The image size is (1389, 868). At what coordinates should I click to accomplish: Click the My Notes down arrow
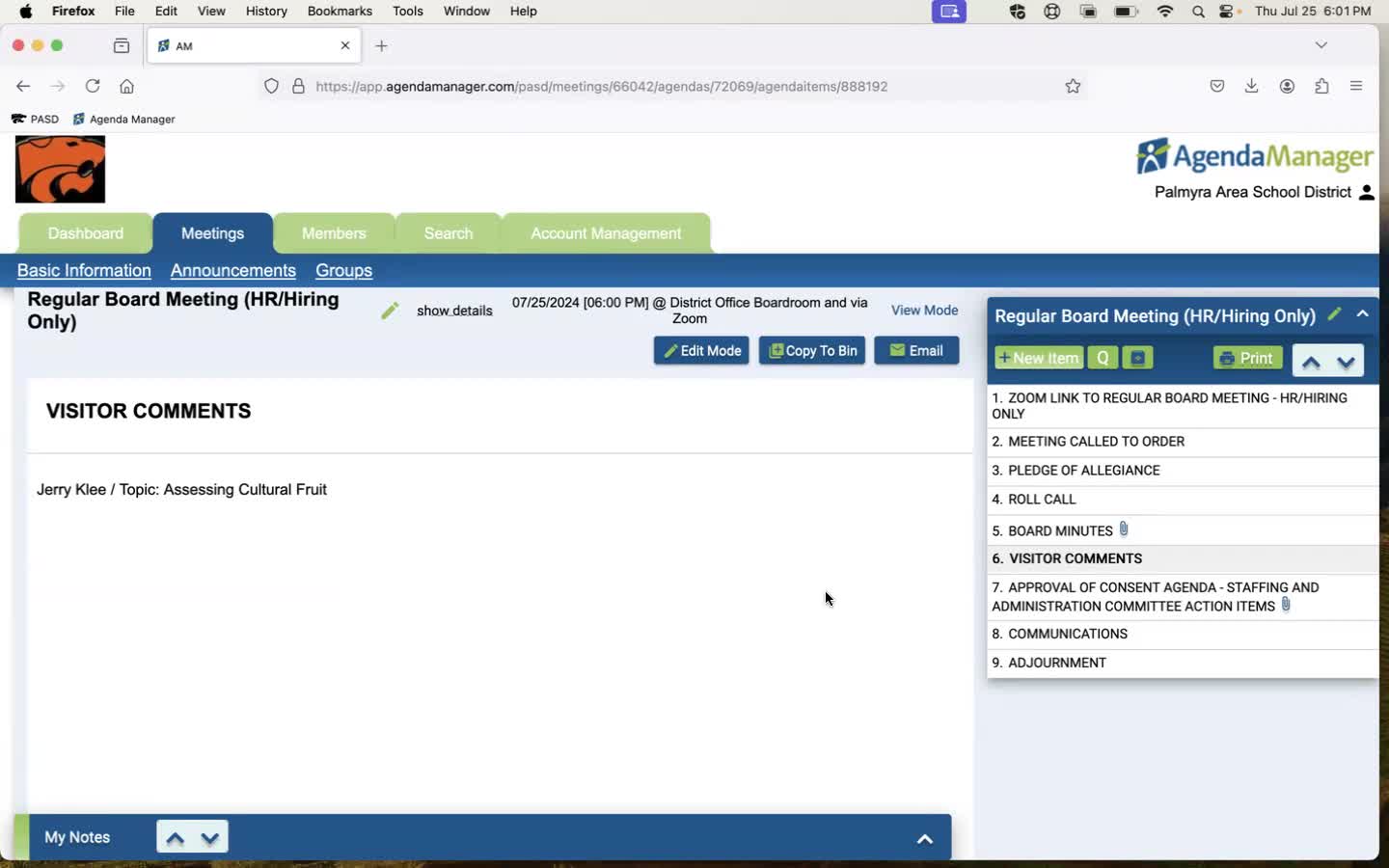coord(210,838)
